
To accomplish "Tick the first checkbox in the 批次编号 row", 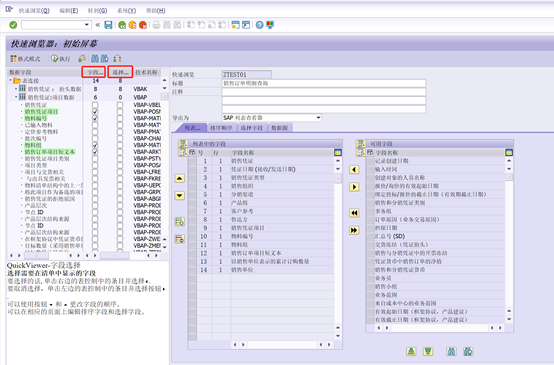I will point(95,139).
